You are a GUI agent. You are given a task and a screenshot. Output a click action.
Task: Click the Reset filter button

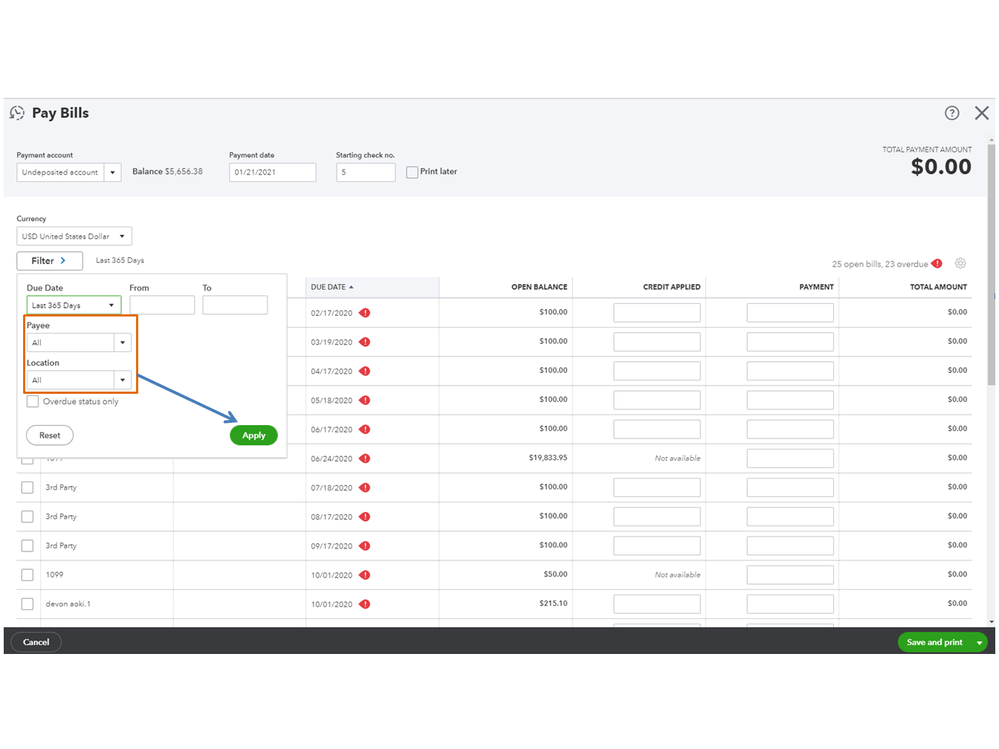click(x=50, y=435)
